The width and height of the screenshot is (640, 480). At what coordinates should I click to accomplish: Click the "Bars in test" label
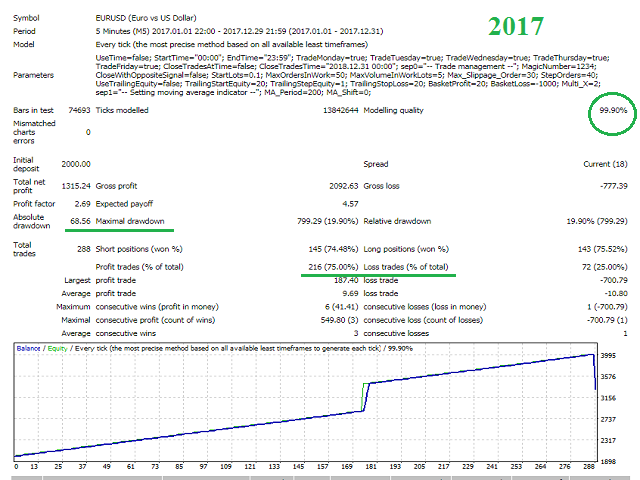pos(33,110)
